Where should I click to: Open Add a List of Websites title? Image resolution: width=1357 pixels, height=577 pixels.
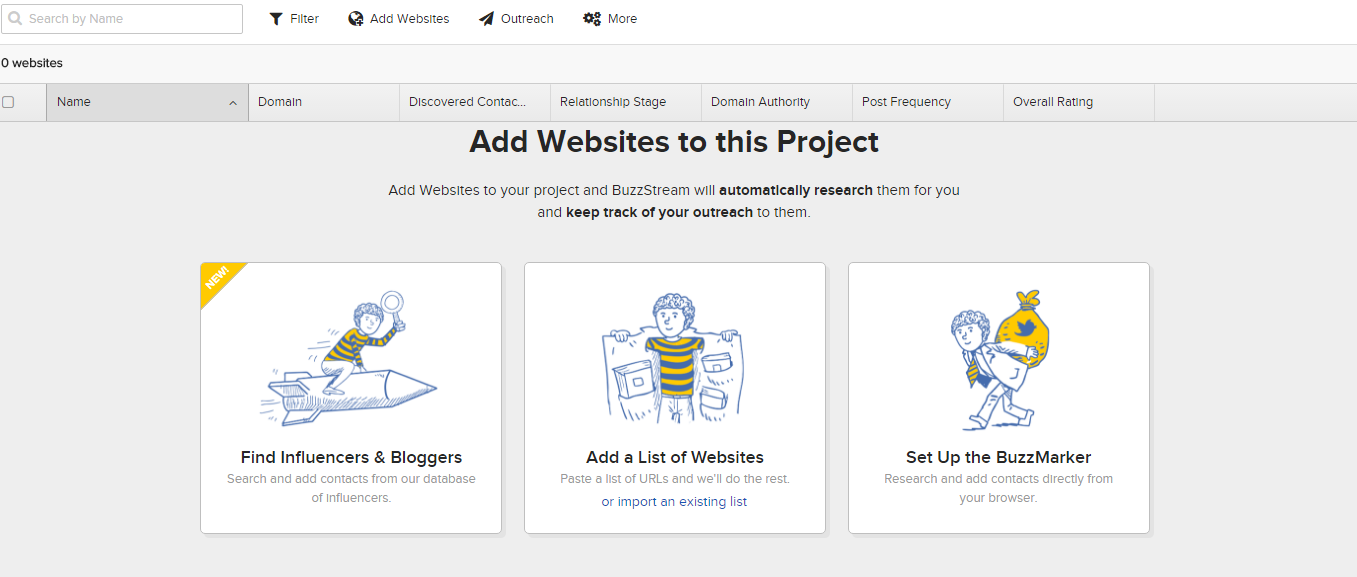[x=675, y=457]
